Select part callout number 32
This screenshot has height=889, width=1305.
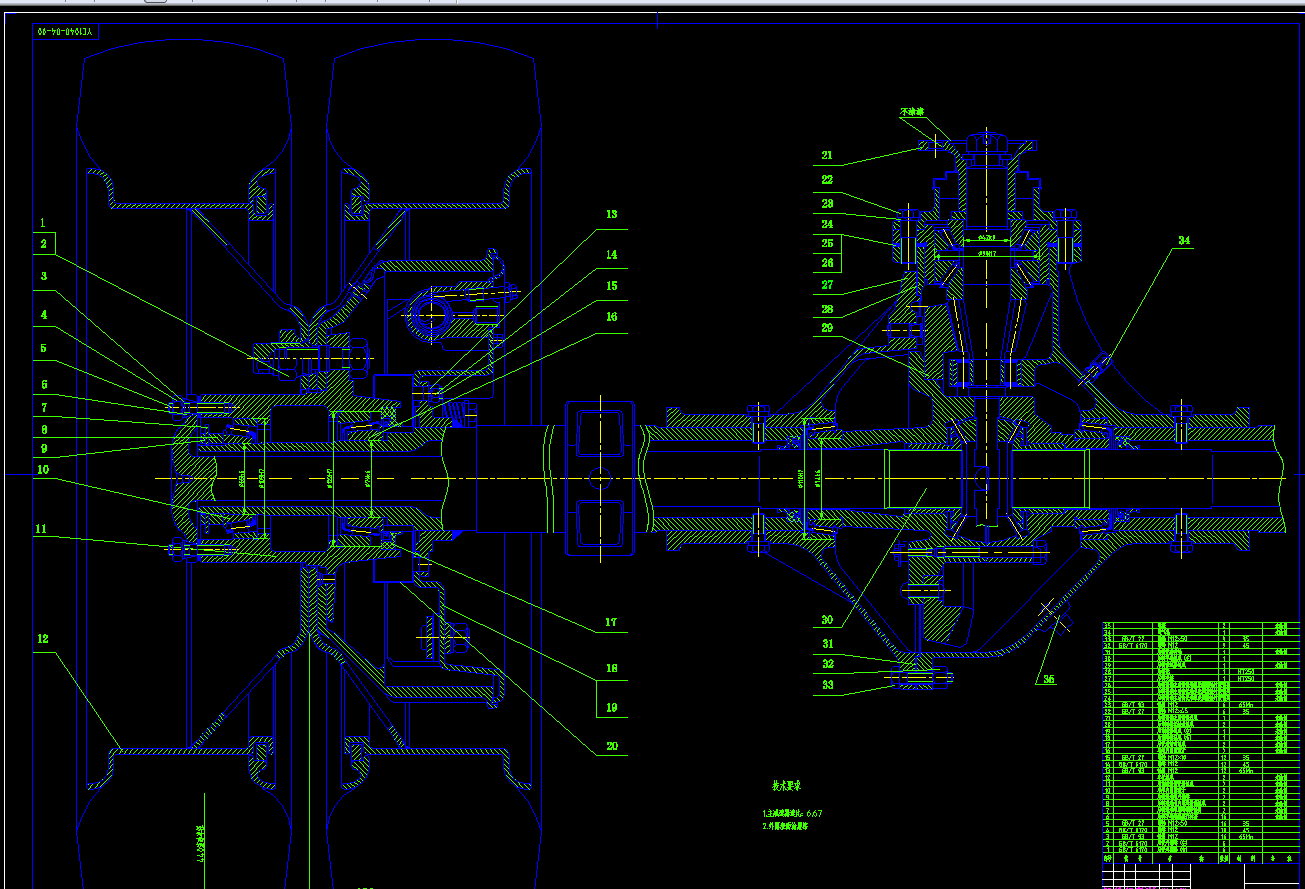[827, 663]
